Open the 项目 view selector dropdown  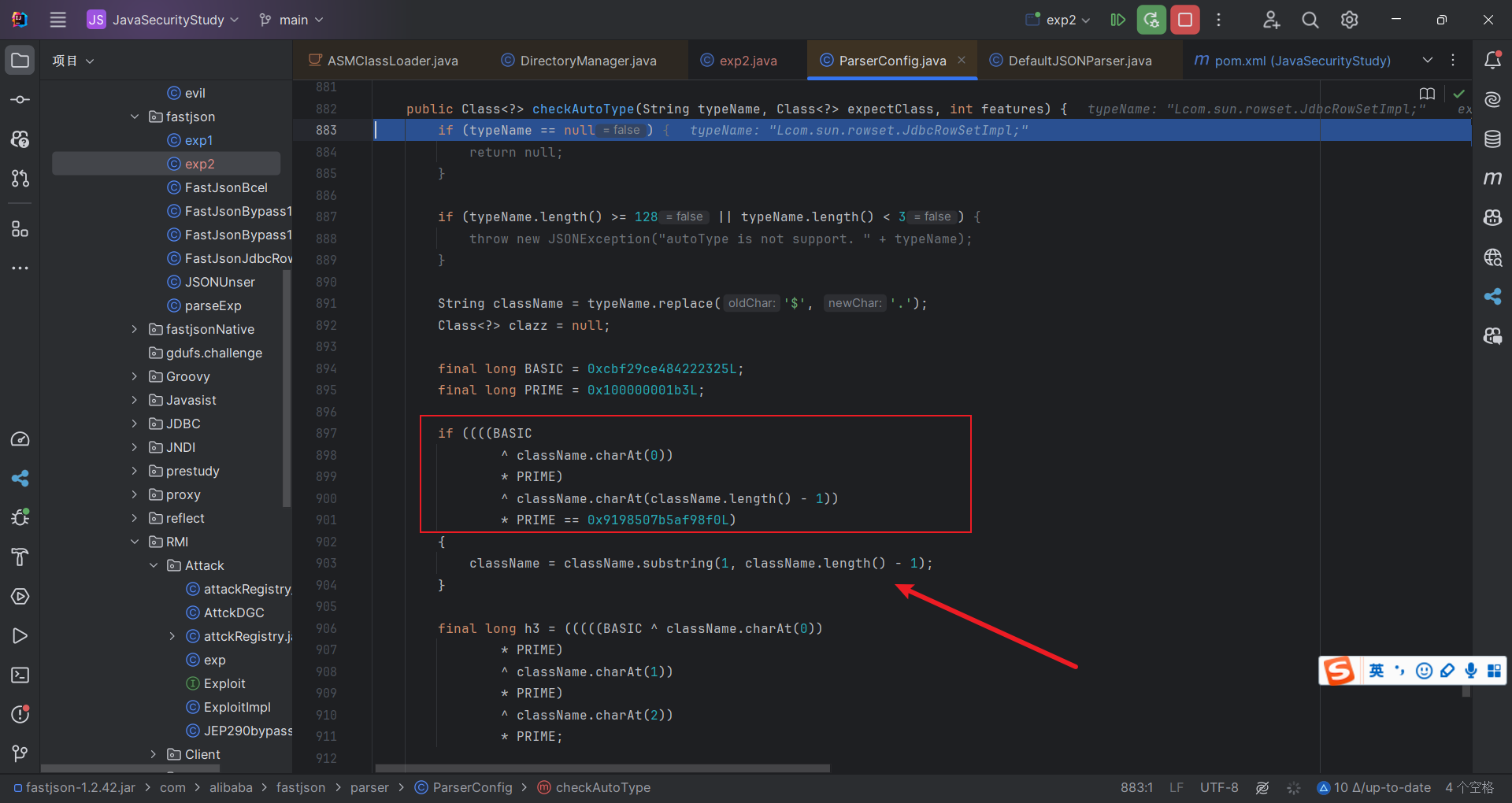click(x=73, y=61)
